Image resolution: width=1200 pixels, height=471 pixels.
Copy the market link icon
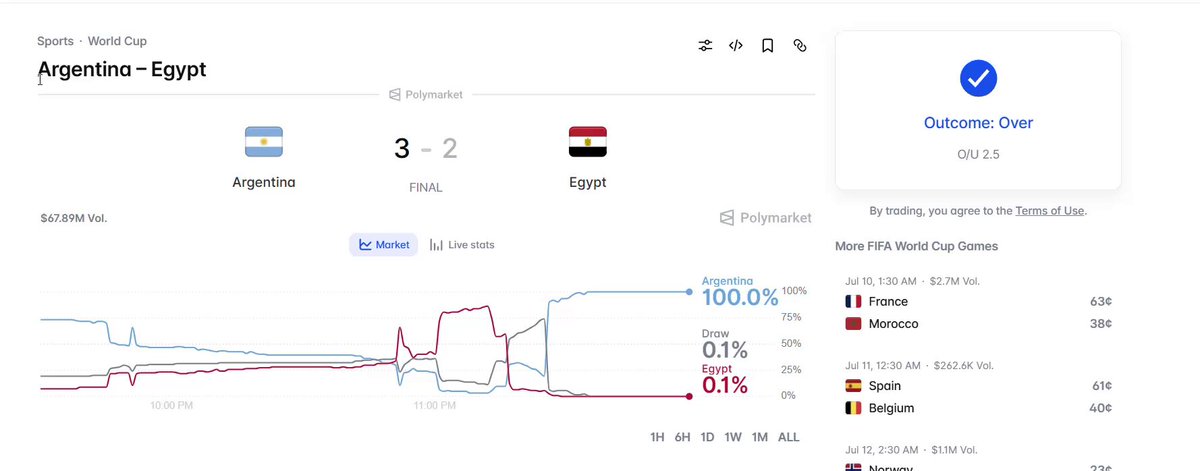pyautogui.click(x=799, y=45)
